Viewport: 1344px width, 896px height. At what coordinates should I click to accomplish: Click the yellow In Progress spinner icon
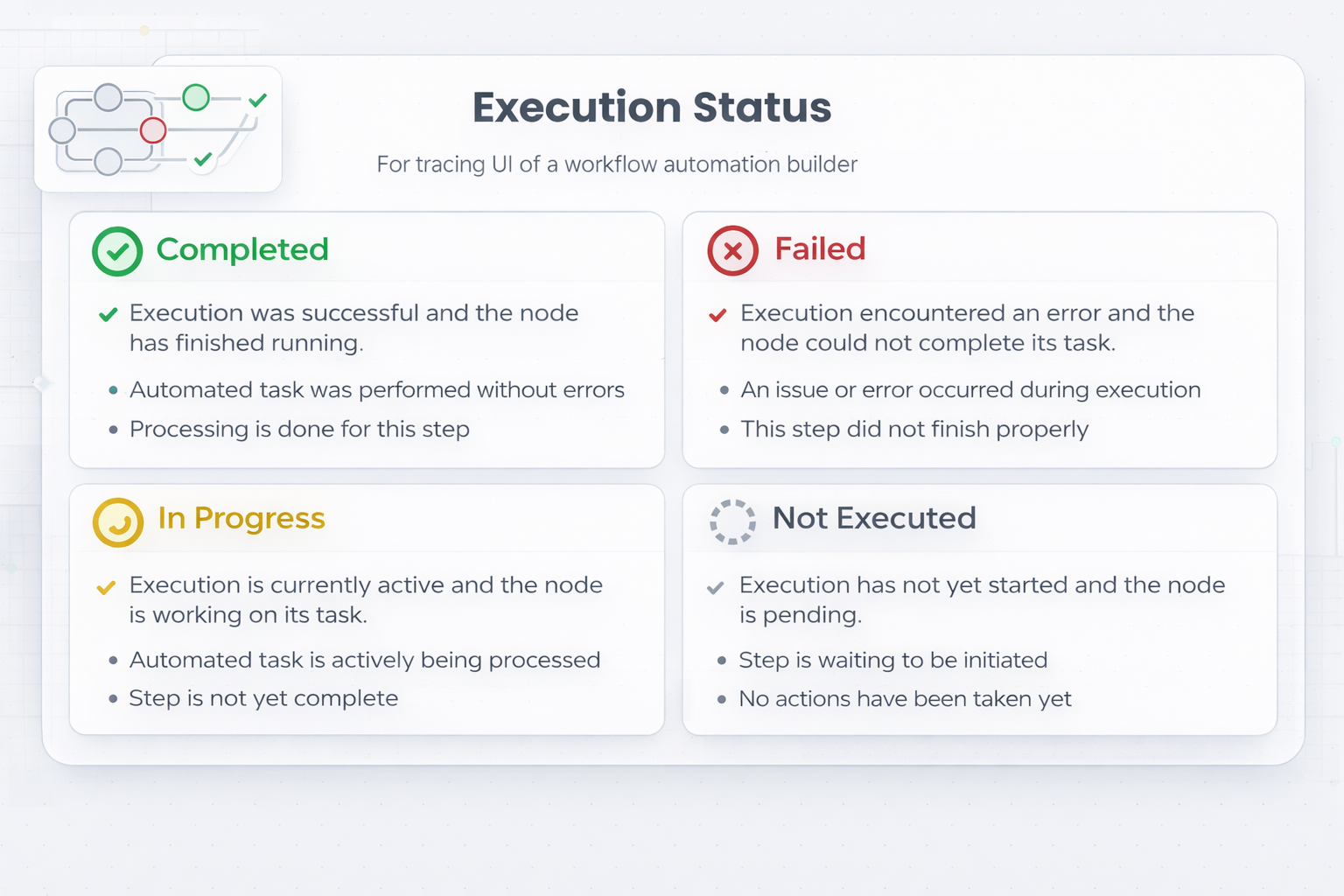pyautogui.click(x=118, y=522)
